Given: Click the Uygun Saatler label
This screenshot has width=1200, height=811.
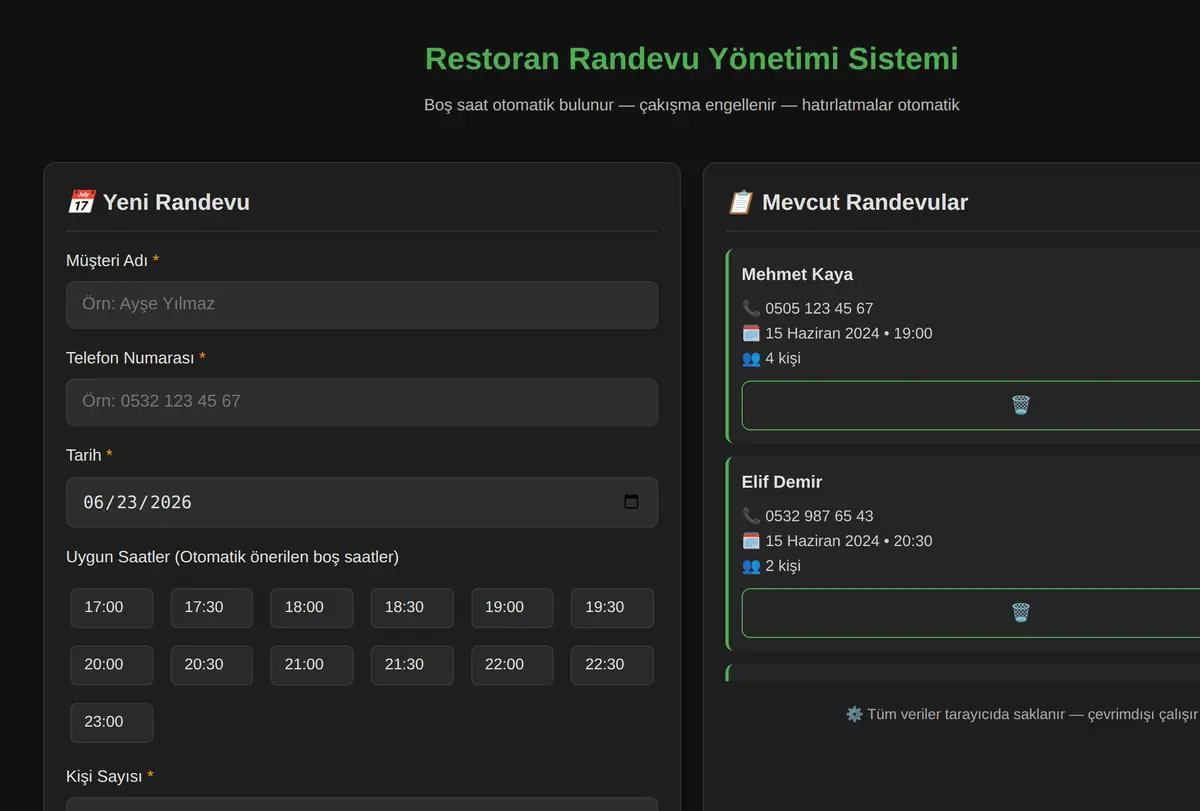Looking at the screenshot, I should point(232,557).
